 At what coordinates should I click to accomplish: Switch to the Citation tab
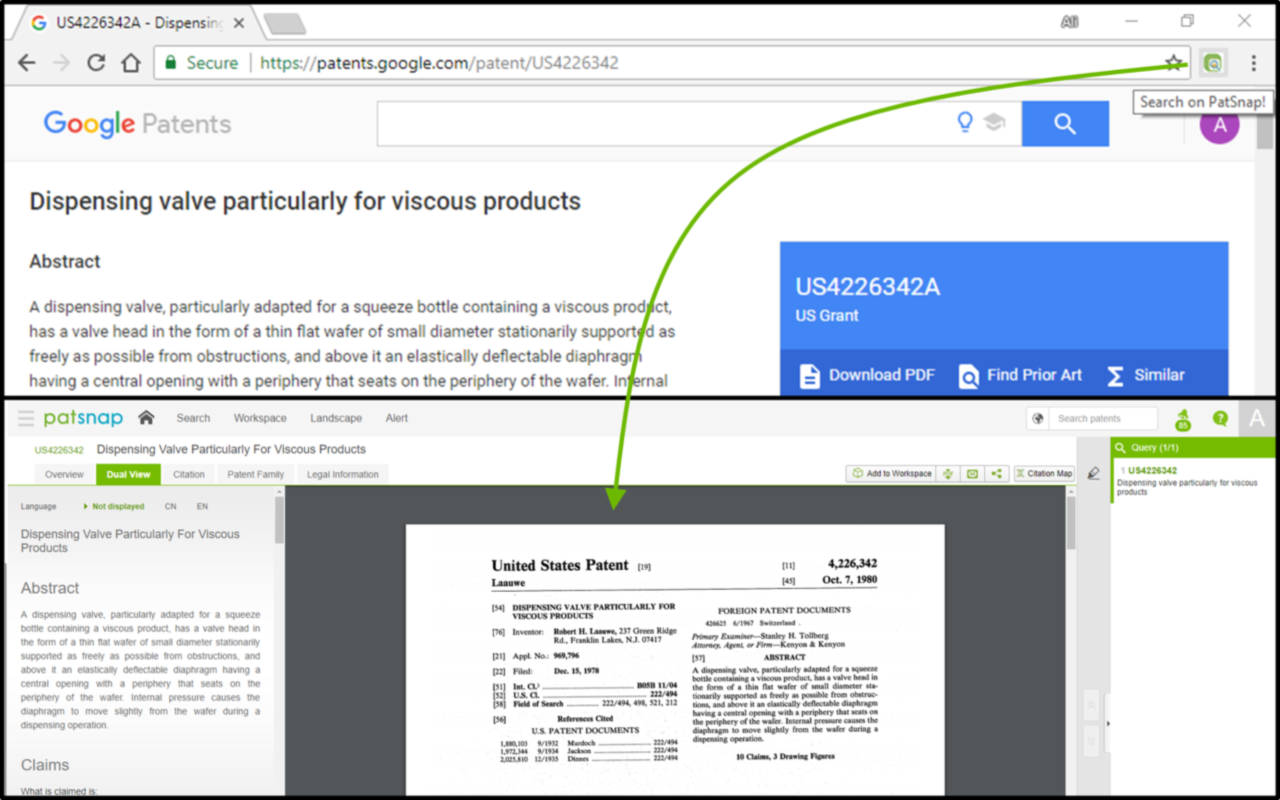pos(189,475)
